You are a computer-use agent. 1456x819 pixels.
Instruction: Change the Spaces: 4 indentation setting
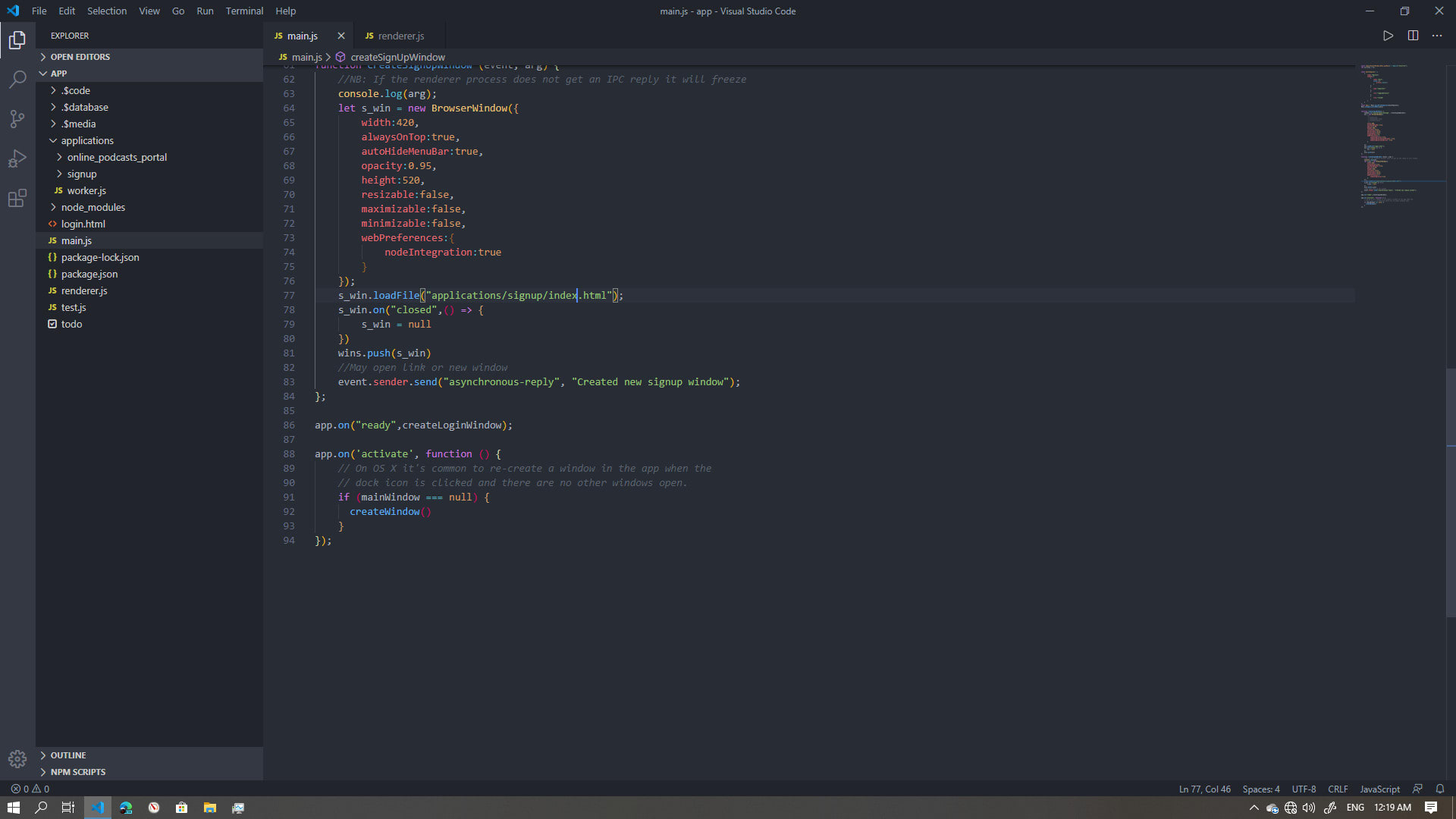click(1261, 789)
